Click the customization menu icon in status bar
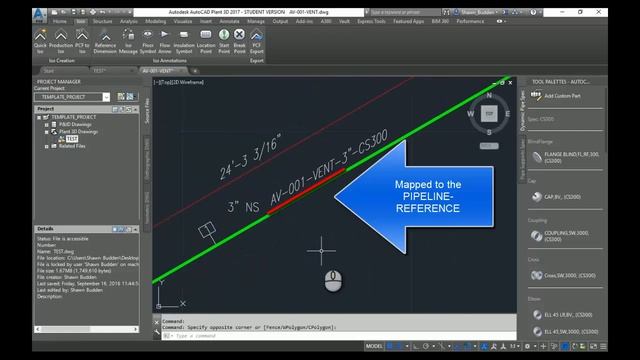 click(x=603, y=346)
